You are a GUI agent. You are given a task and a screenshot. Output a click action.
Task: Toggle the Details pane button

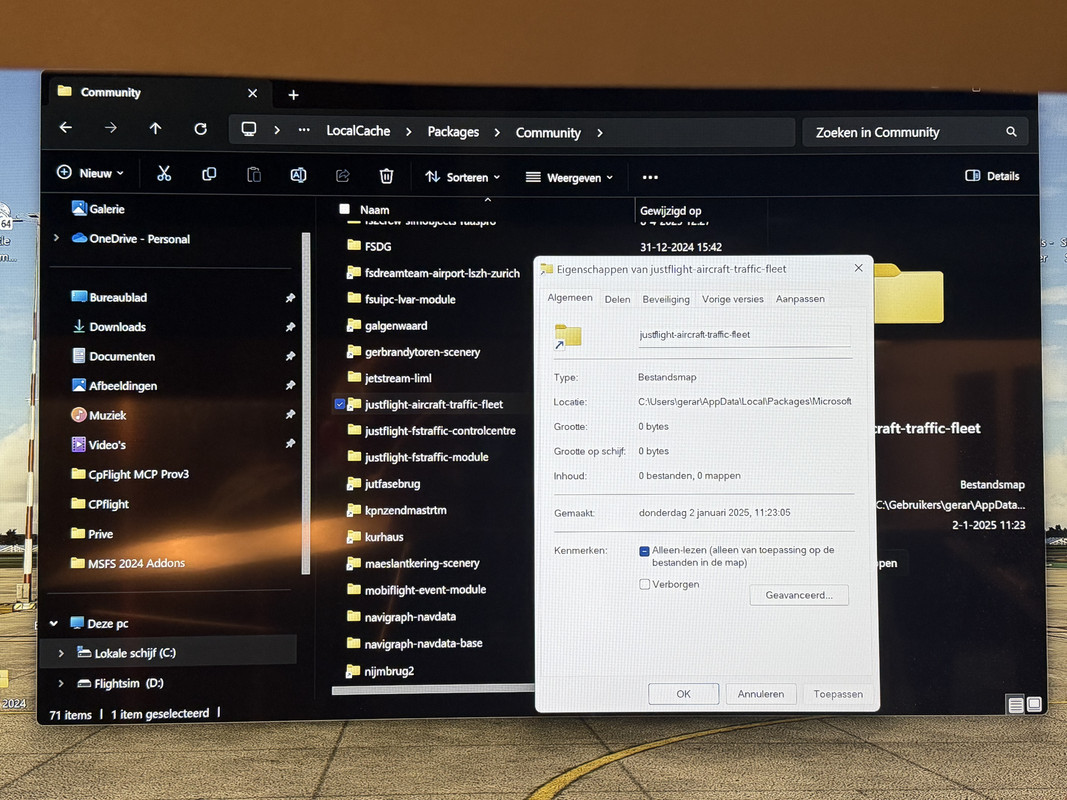(x=992, y=176)
